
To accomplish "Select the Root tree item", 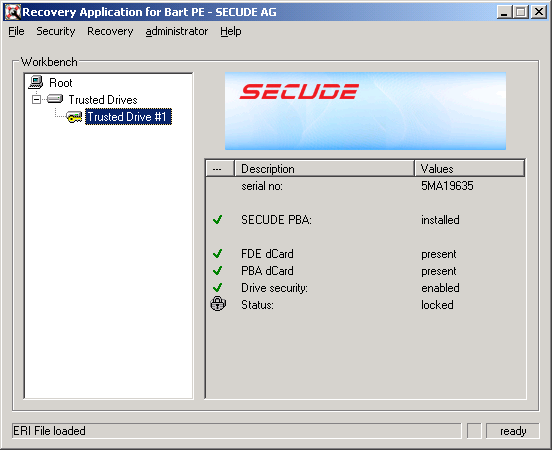I will pos(61,83).
